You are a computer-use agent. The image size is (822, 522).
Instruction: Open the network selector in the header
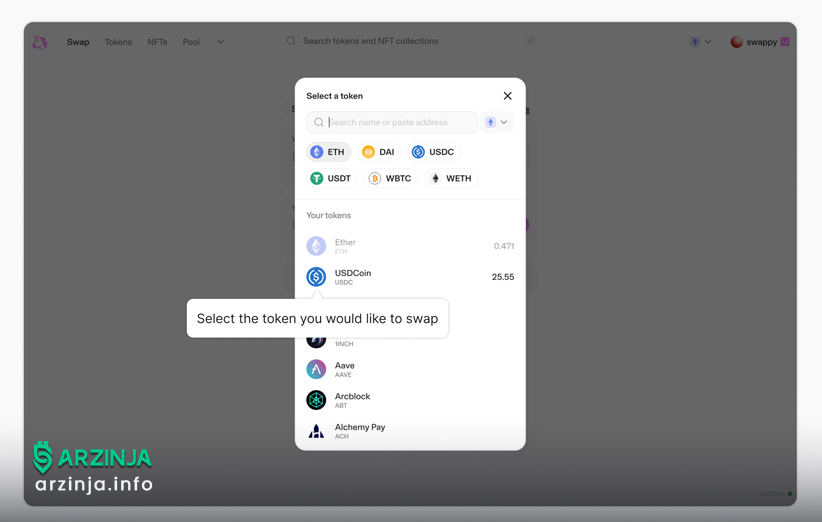701,42
